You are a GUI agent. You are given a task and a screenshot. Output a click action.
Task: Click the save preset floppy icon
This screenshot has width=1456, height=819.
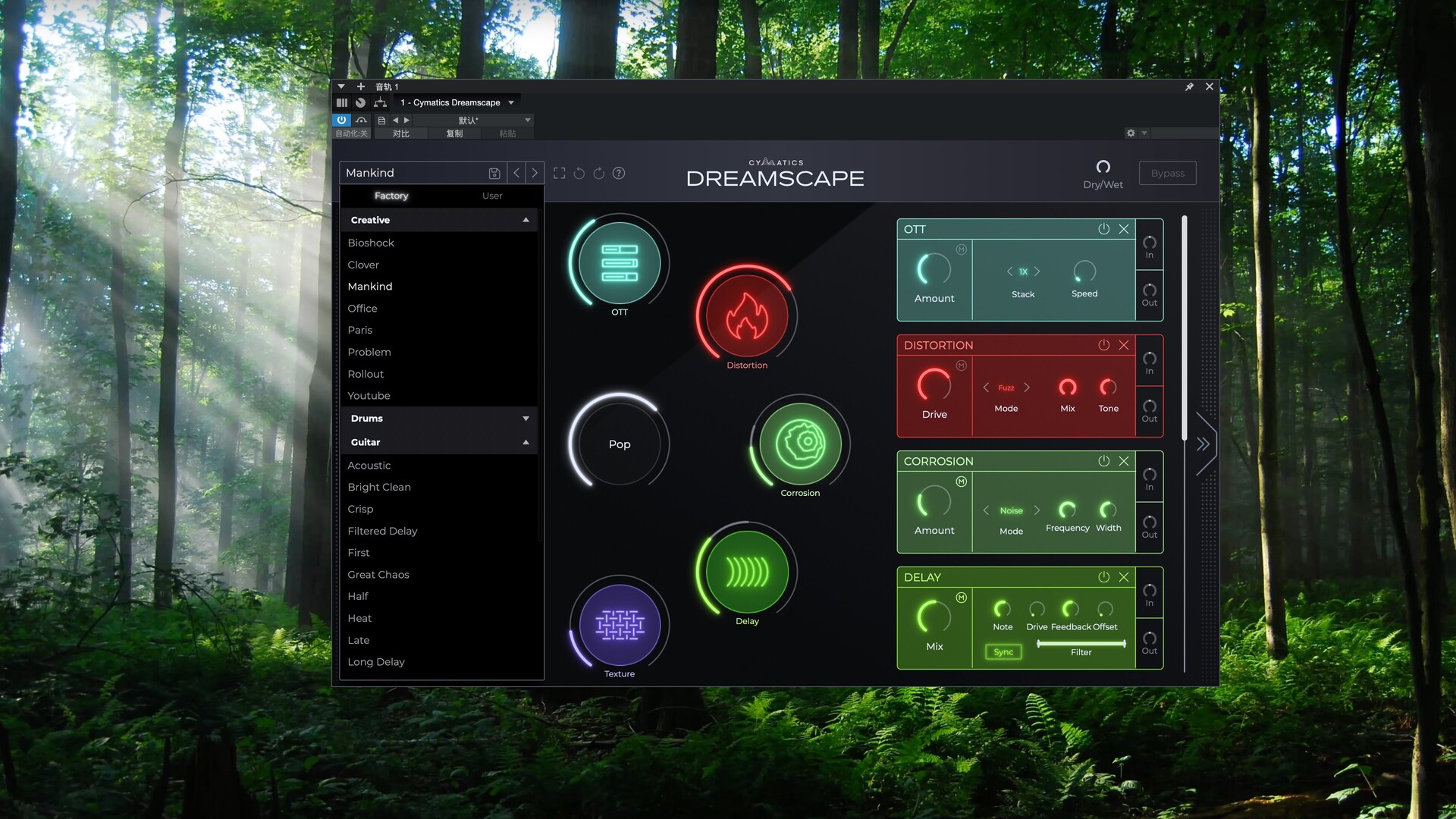(x=494, y=173)
